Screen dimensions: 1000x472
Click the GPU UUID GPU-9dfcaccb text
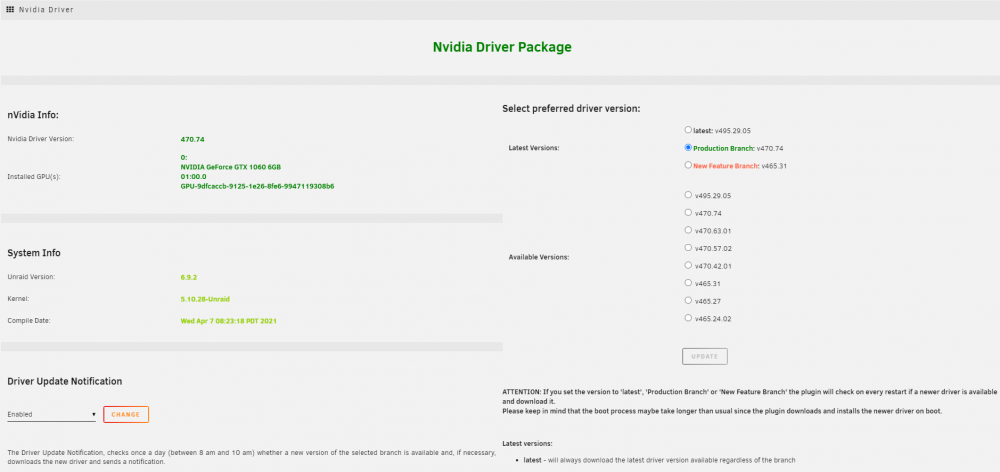(x=258, y=187)
